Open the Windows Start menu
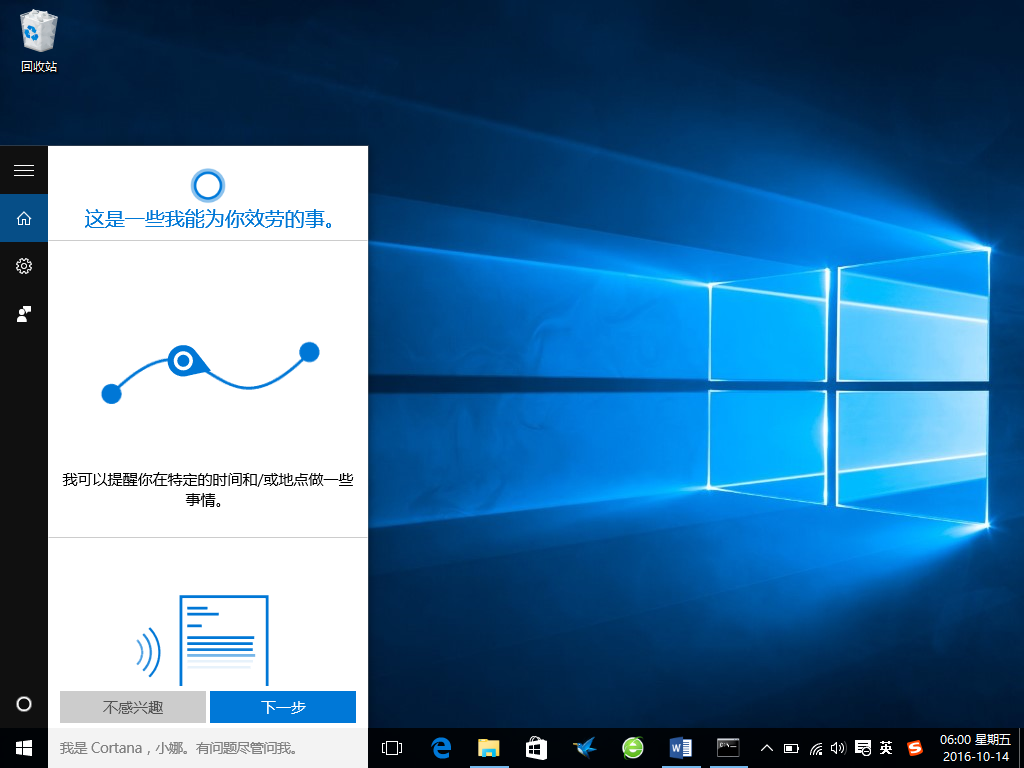Image resolution: width=1024 pixels, height=768 pixels. [x=24, y=748]
